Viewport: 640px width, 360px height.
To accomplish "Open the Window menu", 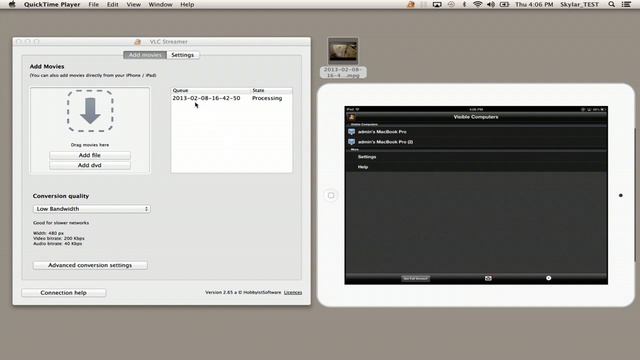I will pos(160,4).
